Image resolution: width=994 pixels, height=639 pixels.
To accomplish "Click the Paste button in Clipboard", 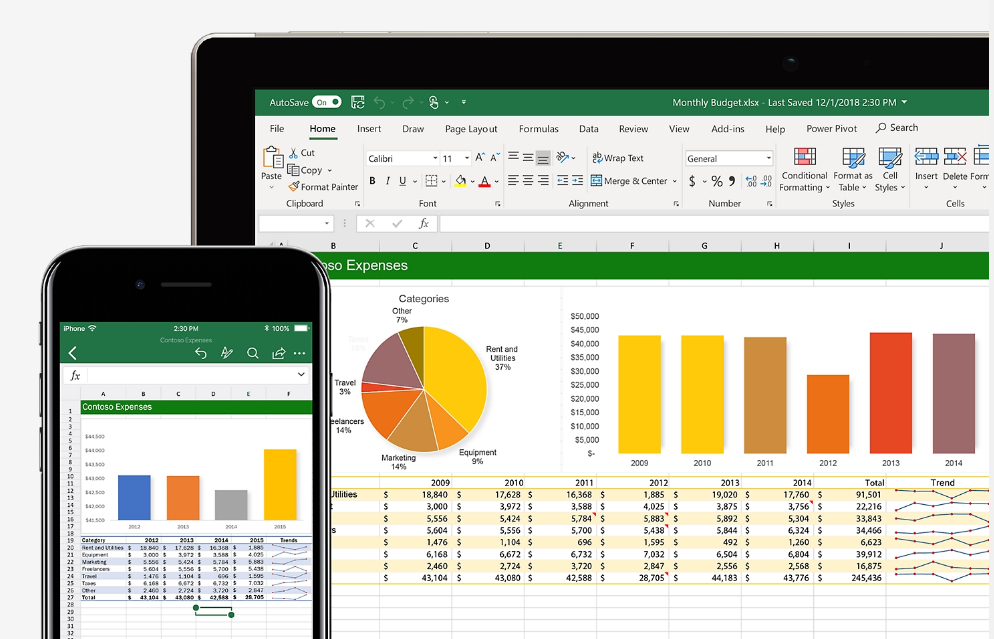I will 271,164.
